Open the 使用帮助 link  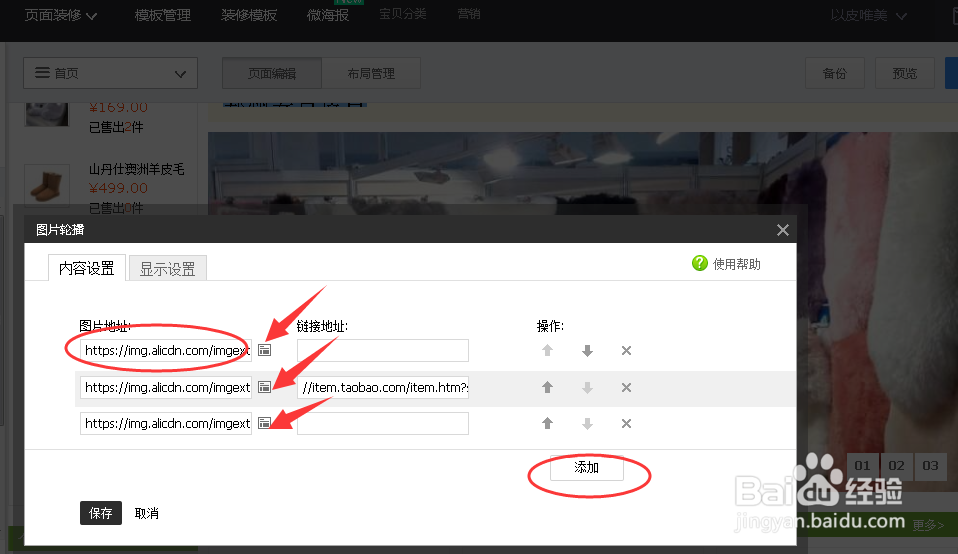pyautogui.click(x=736, y=264)
